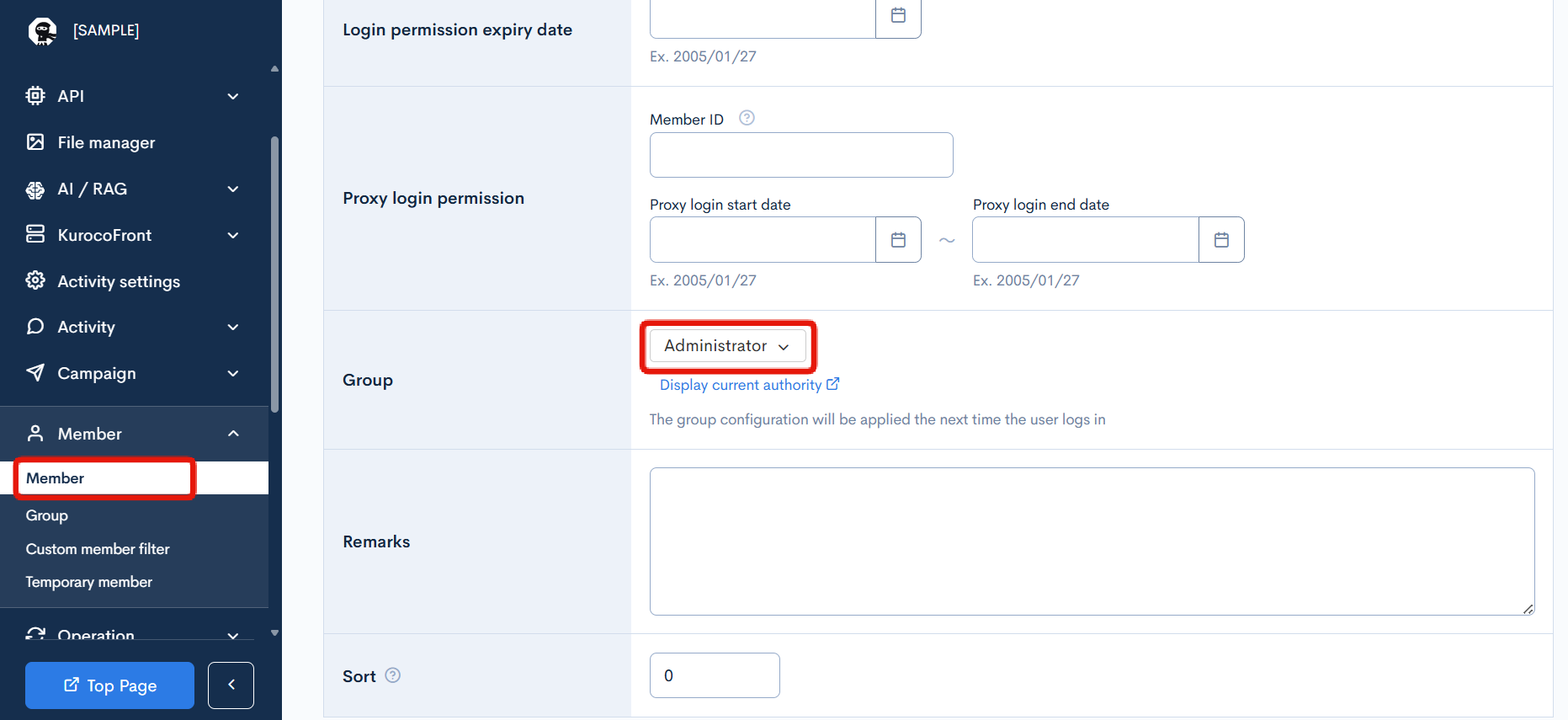Click the Activity settings gear icon
1568x720 pixels.
[x=35, y=280]
